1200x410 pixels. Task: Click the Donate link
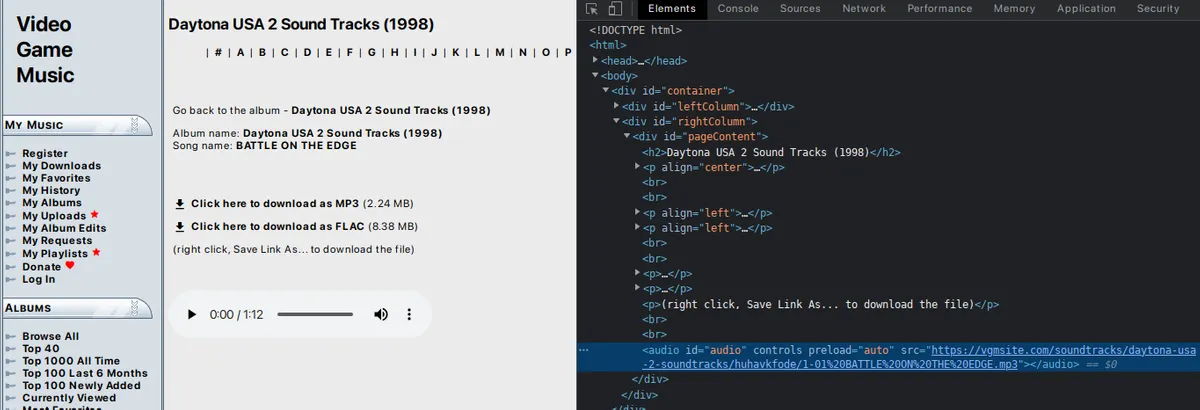coord(42,267)
